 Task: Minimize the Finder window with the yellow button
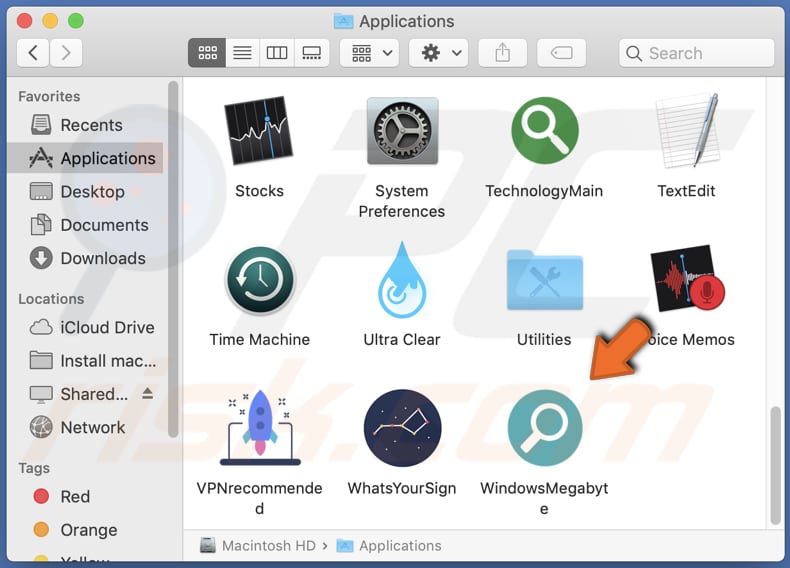pyautogui.click(x=50, y=21)
